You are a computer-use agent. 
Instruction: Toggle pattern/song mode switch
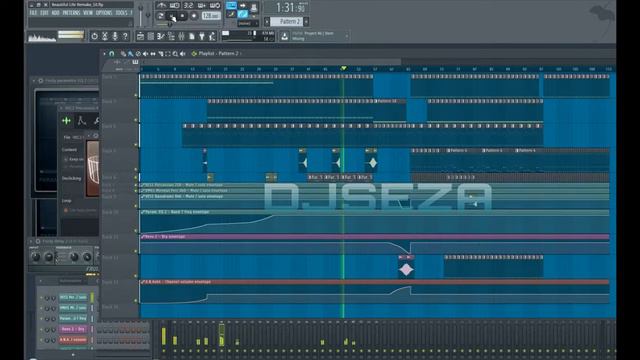coord(160,16)
